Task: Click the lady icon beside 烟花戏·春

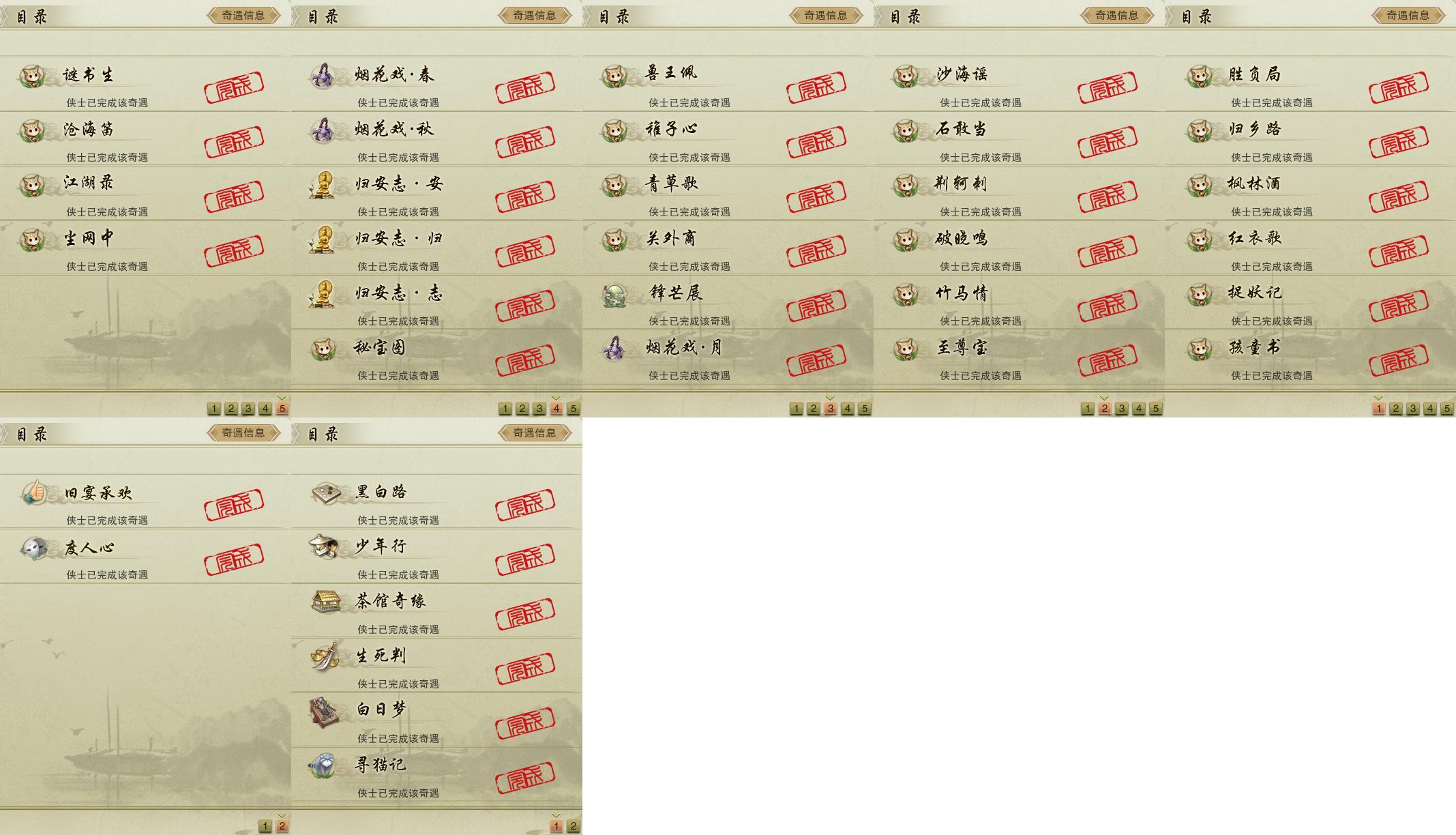Action: pyautogui.click(x=323, y=75)
